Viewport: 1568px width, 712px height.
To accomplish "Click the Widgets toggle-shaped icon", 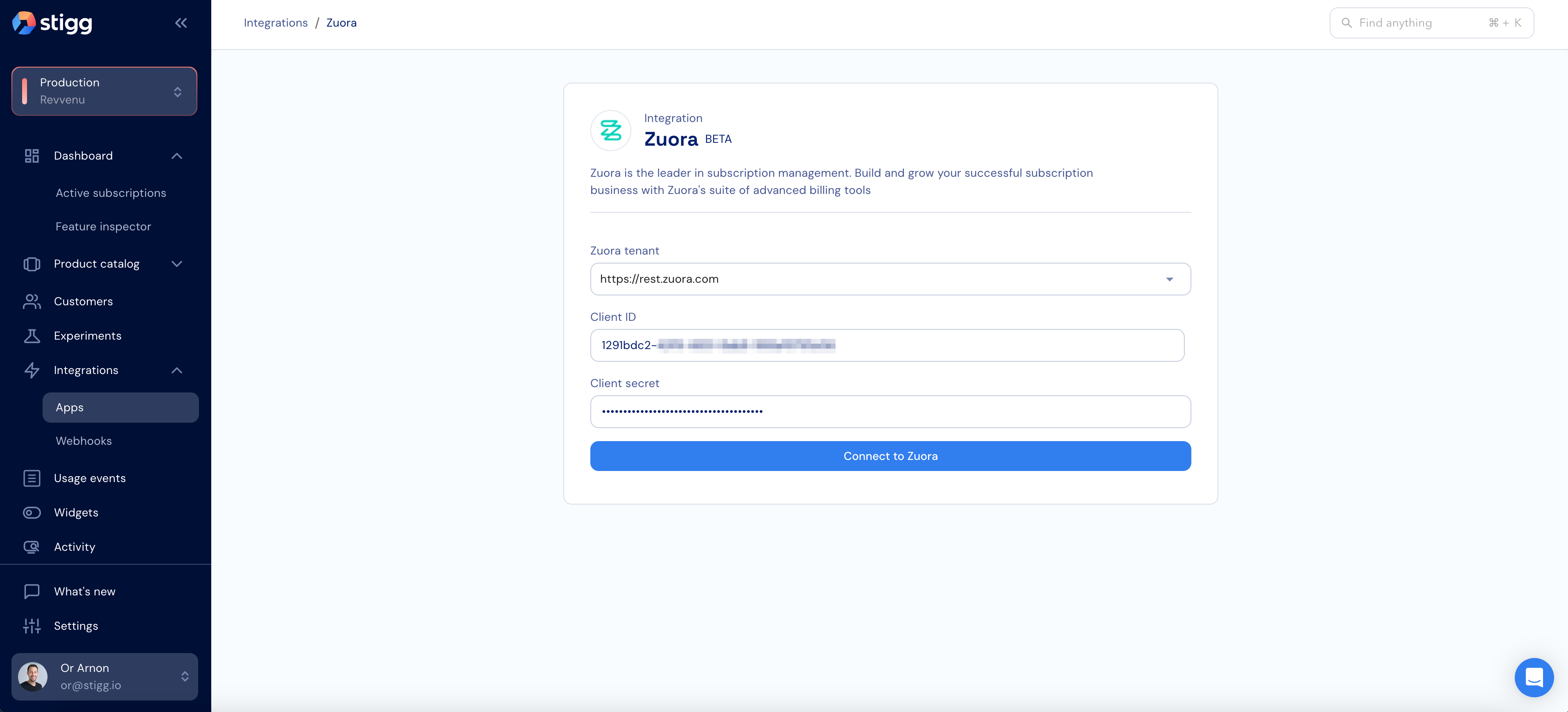I will coord(32,512).
